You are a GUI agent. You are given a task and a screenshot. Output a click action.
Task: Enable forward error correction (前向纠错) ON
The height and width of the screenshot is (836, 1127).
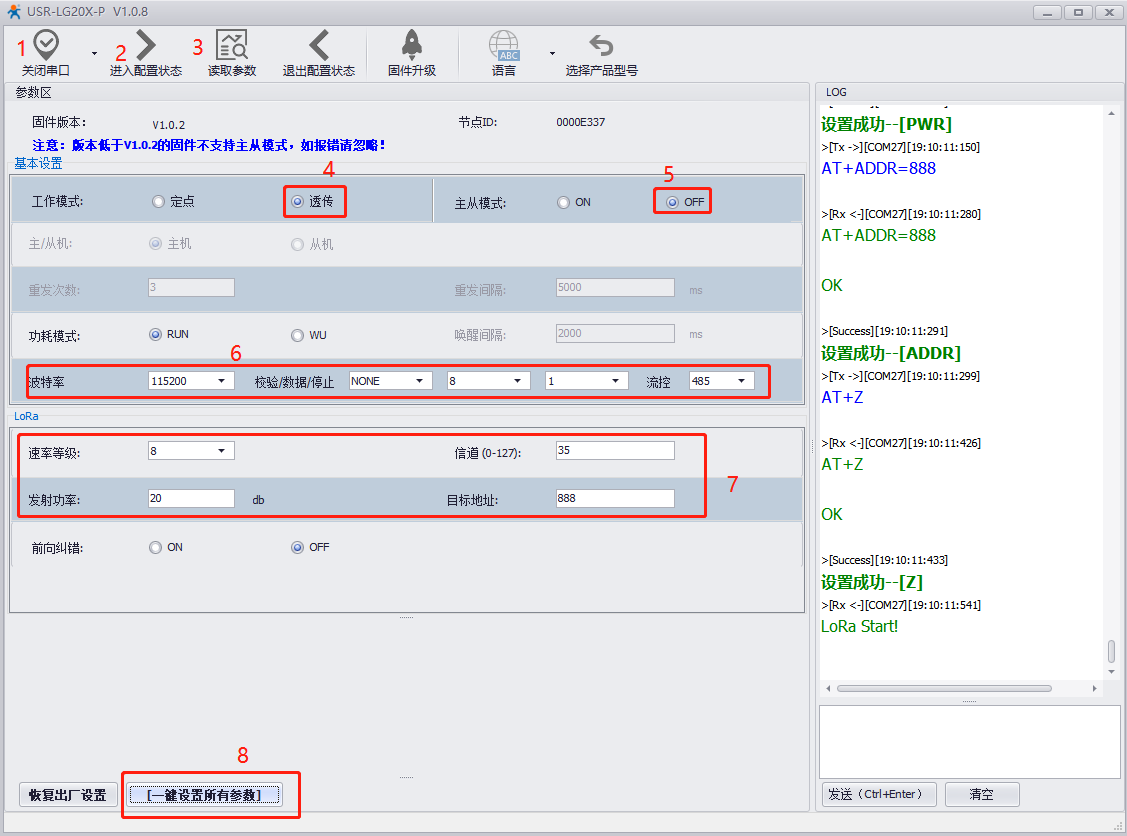pos(156,548)
